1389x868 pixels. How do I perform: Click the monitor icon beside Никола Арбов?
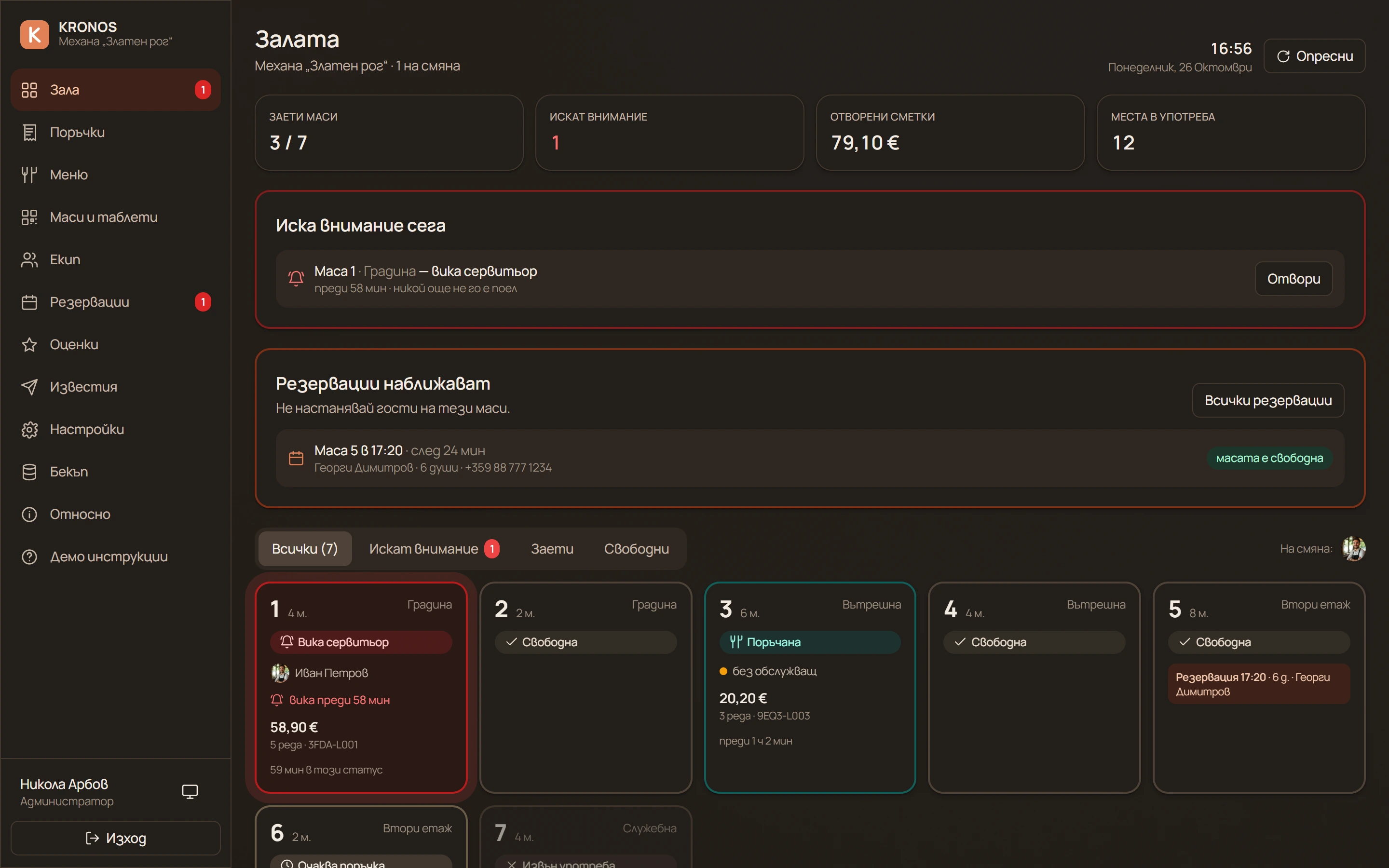tap(190, 792)
